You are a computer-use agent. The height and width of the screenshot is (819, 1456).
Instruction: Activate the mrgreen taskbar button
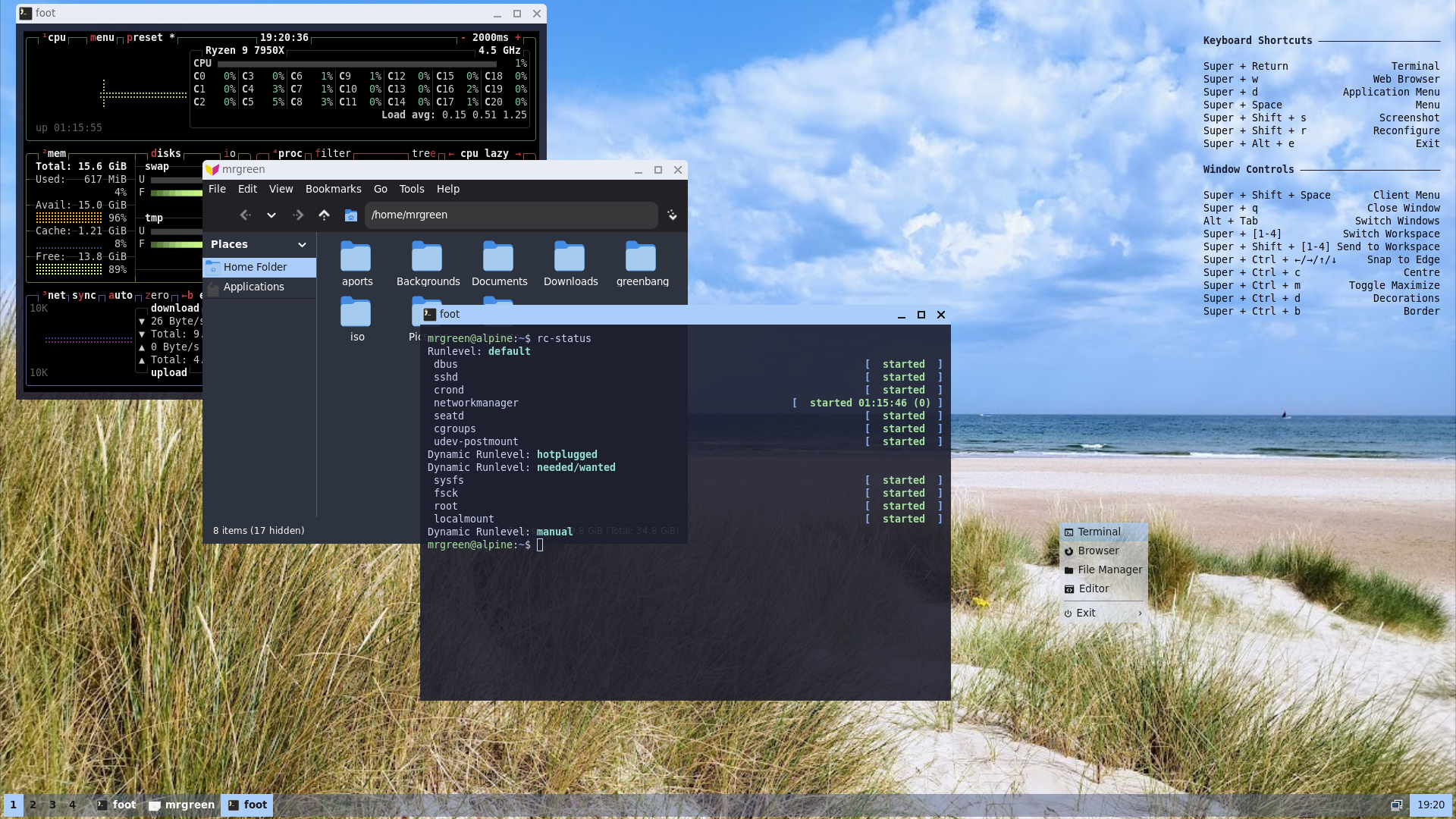[x=182, y=805]
